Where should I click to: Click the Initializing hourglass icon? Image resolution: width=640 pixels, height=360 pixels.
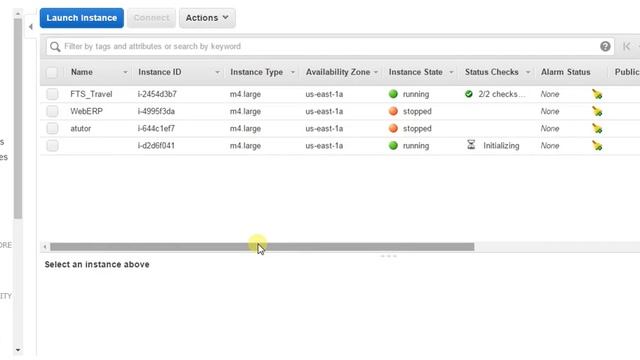tap(471, 145)
